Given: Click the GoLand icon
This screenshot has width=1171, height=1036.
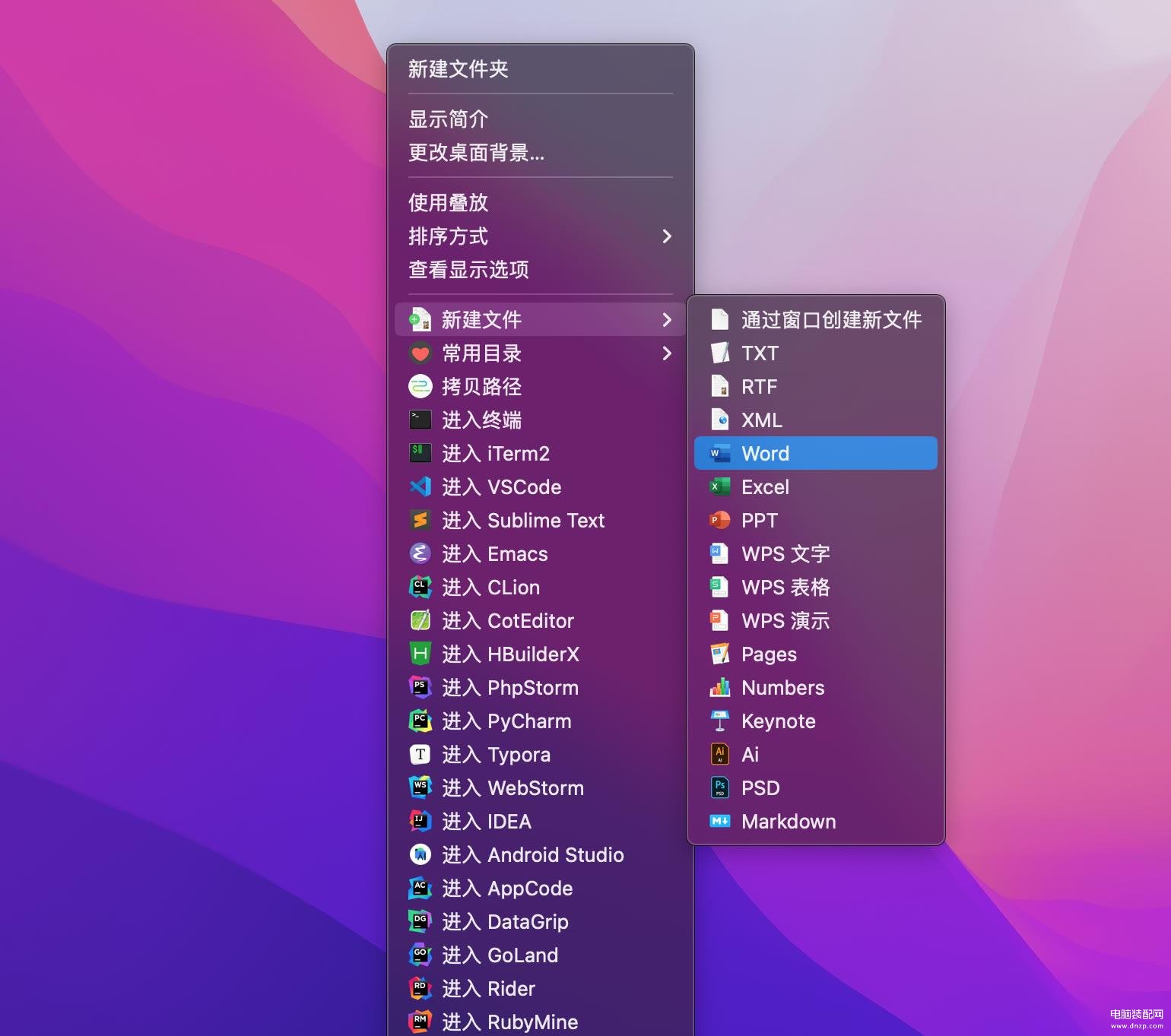Looking at the screenshot, I should click(420, 955).
